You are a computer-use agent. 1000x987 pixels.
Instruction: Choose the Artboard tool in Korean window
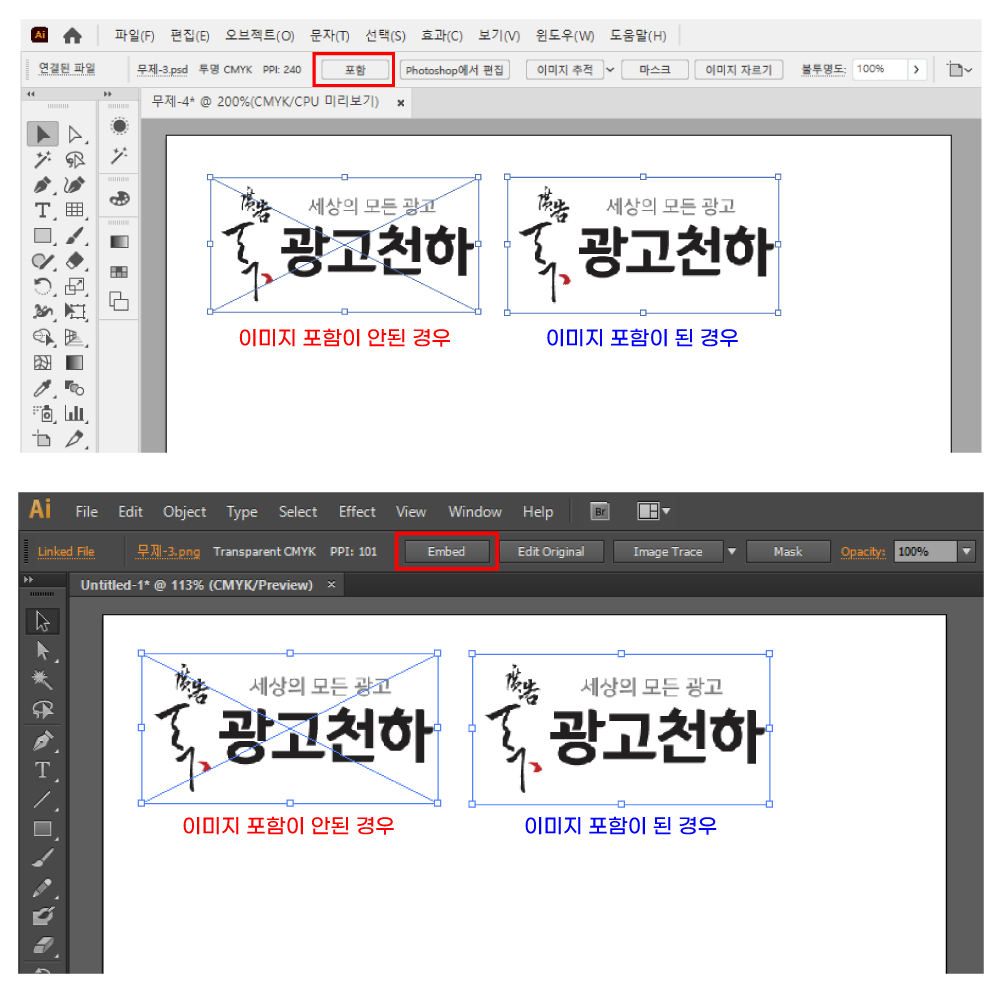pyautogui.click(x=43, y=439)
